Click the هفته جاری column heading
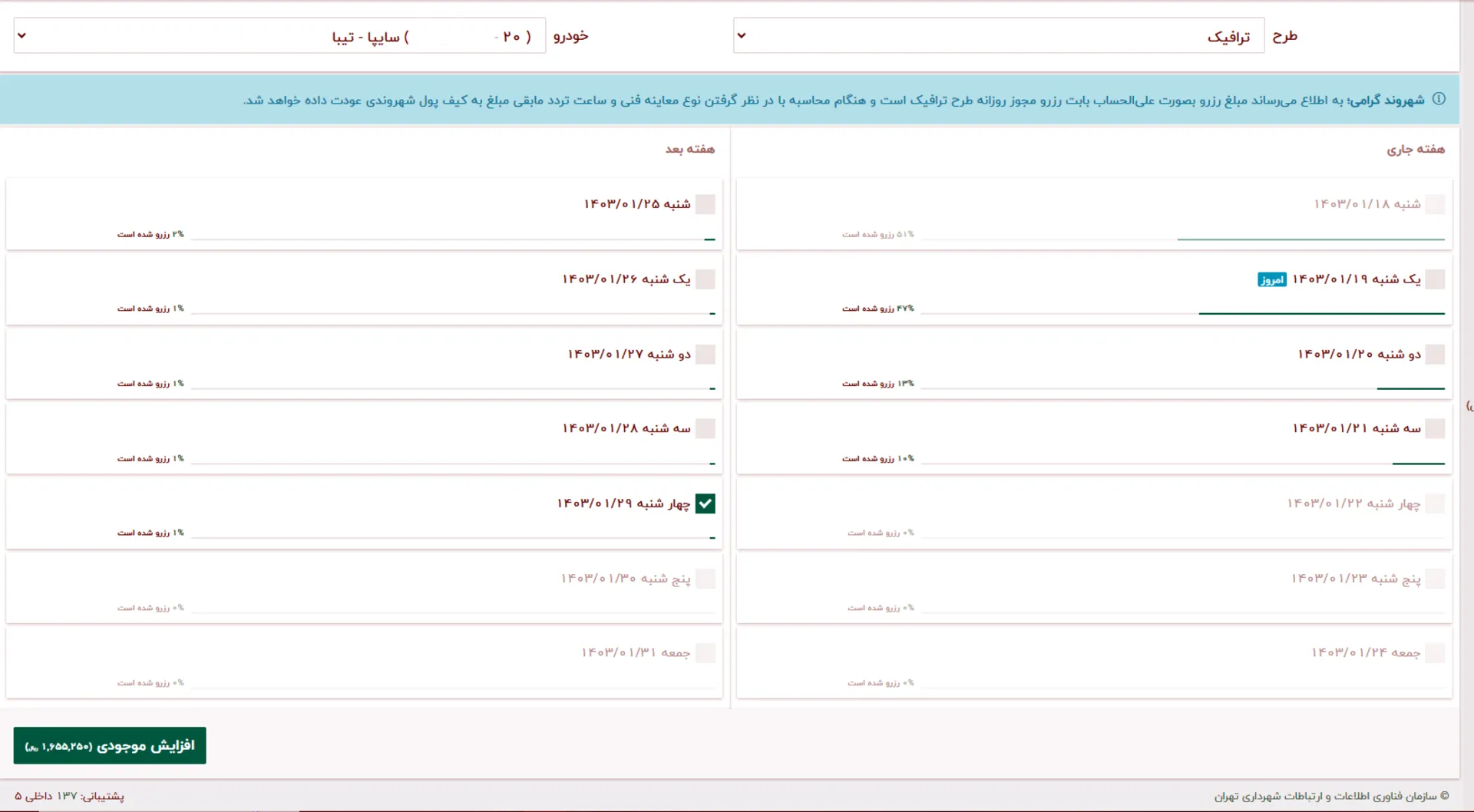The width and height of the screenshot is (1474, 812). pos(1415,149)
